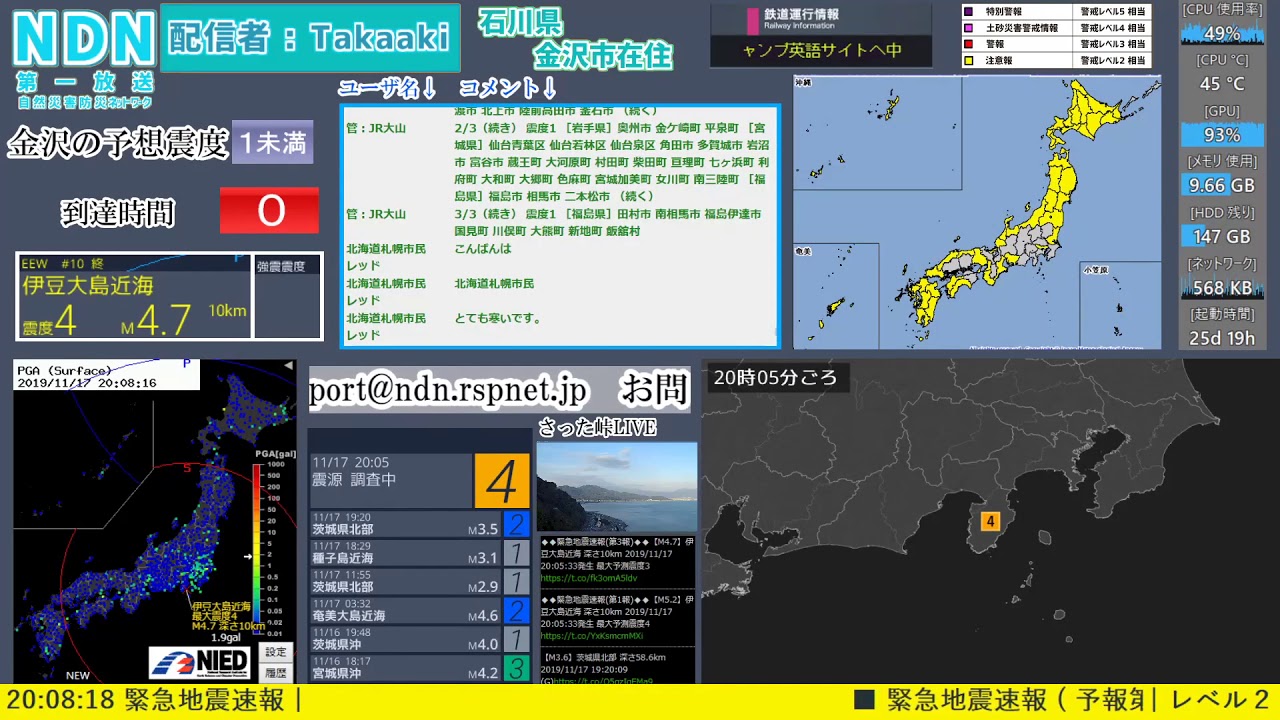Click the 奄美 inset on the warning map

(836, 296)
